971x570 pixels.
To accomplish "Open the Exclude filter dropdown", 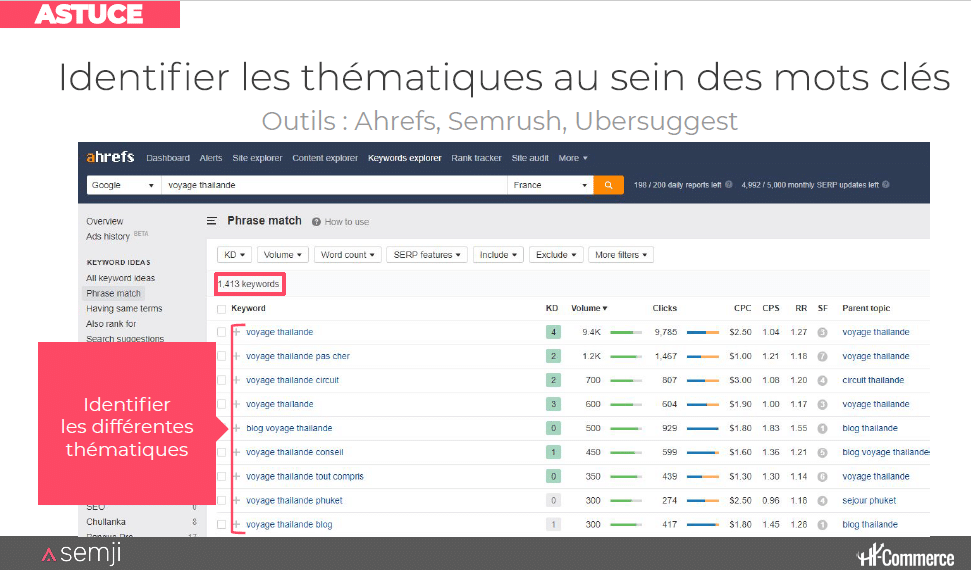I will click(x=556, y=255).
